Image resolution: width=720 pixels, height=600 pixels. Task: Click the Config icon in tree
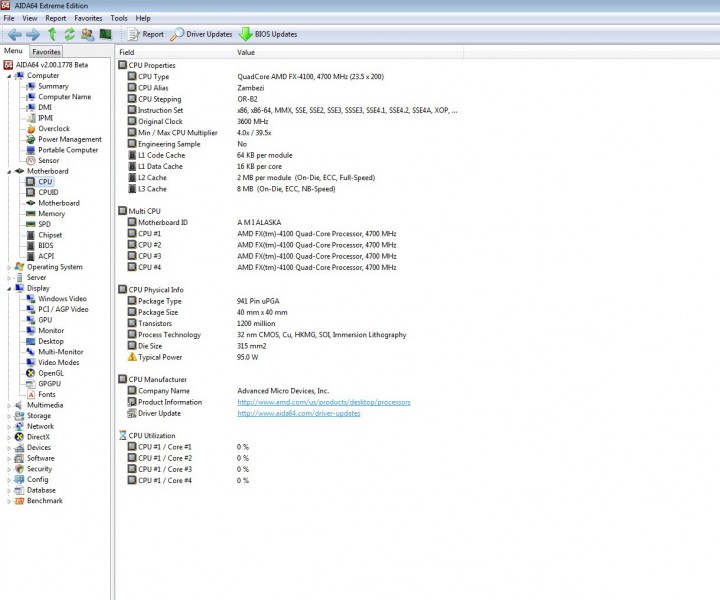(19, 480)
